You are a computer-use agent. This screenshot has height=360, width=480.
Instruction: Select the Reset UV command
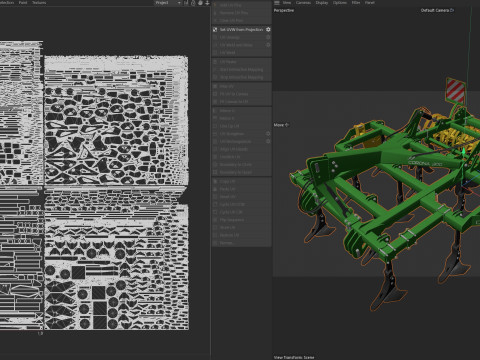click(x=242, y=197)
